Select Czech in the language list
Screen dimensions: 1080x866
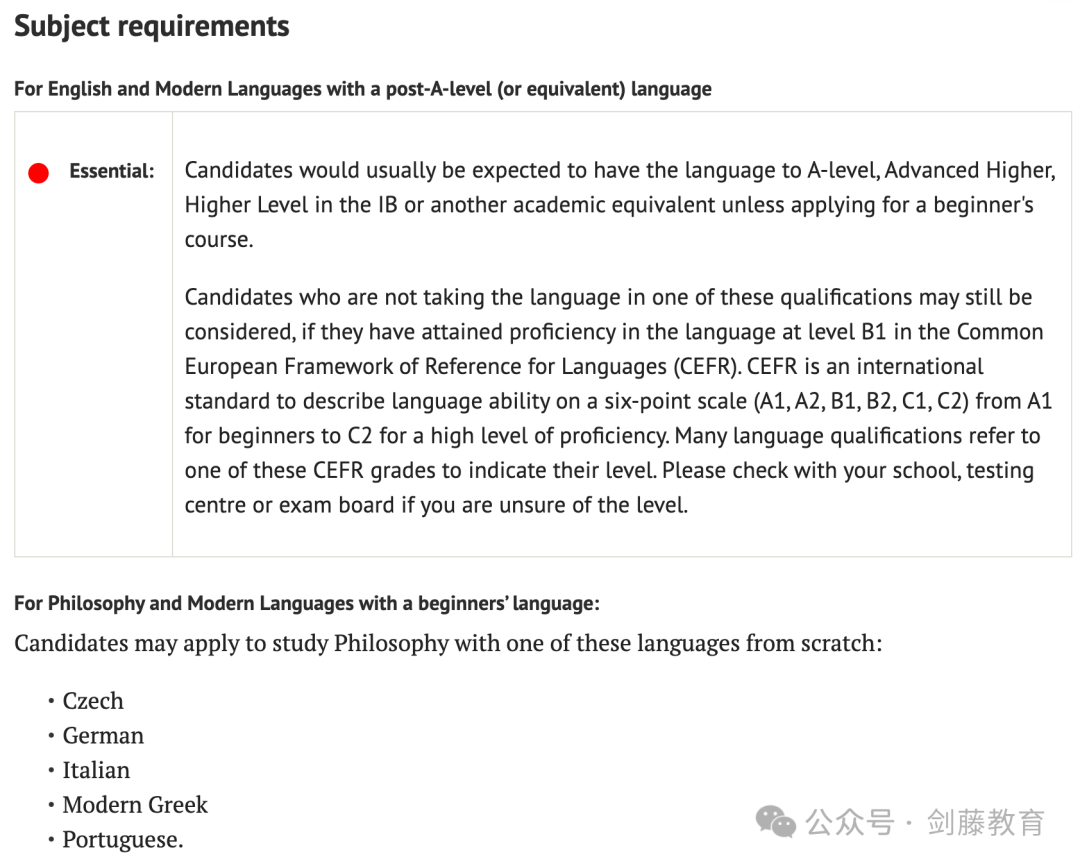coord(93,701)
